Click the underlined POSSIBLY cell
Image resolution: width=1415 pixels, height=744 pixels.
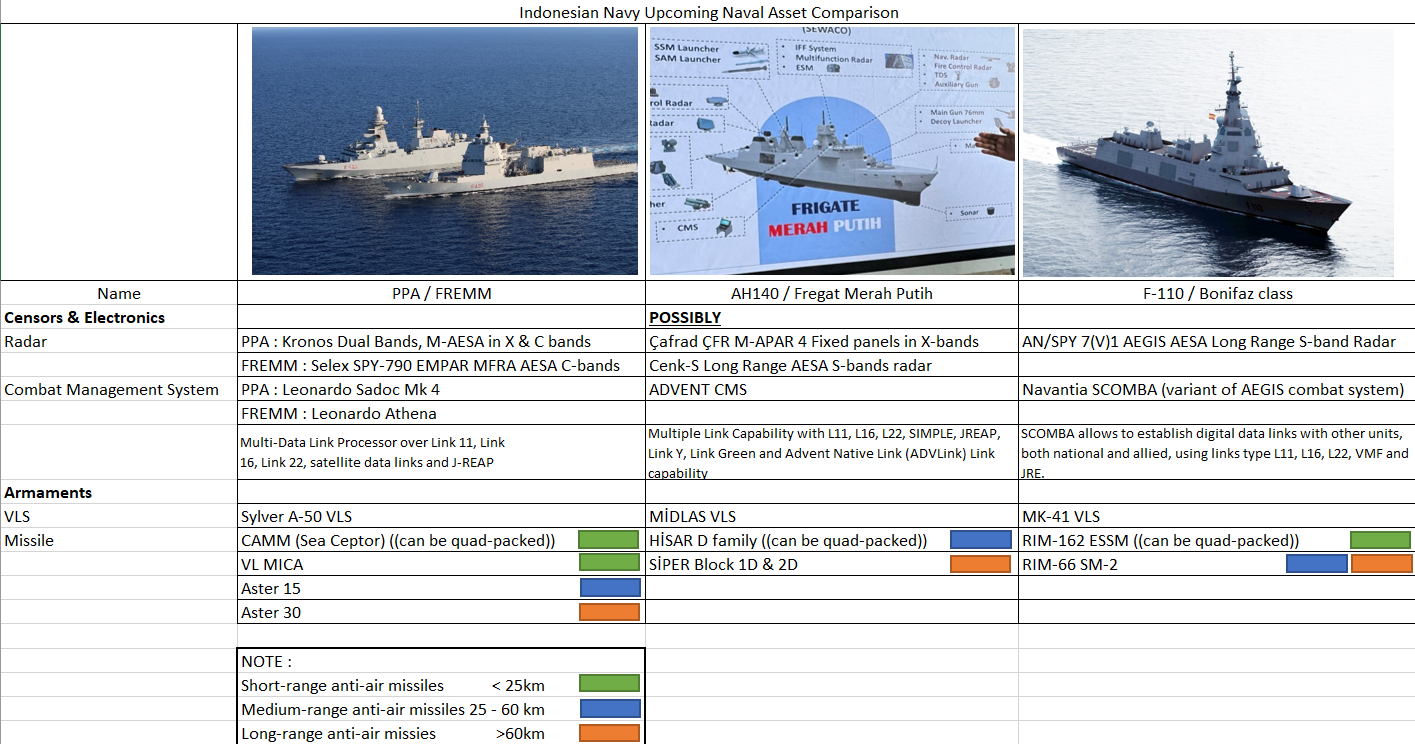(685, 318)
